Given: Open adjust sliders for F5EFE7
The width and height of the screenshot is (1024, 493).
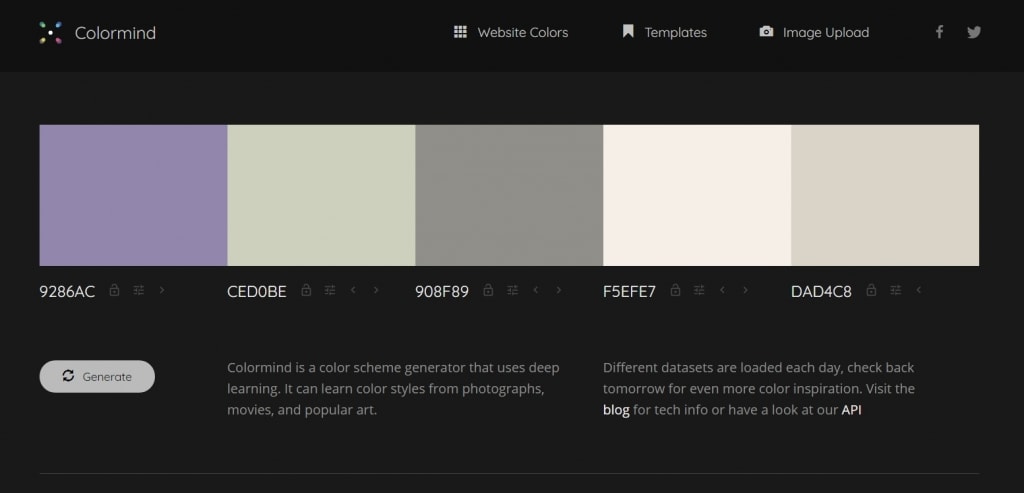Looking at the screenshot, I should tap(699, 290).
